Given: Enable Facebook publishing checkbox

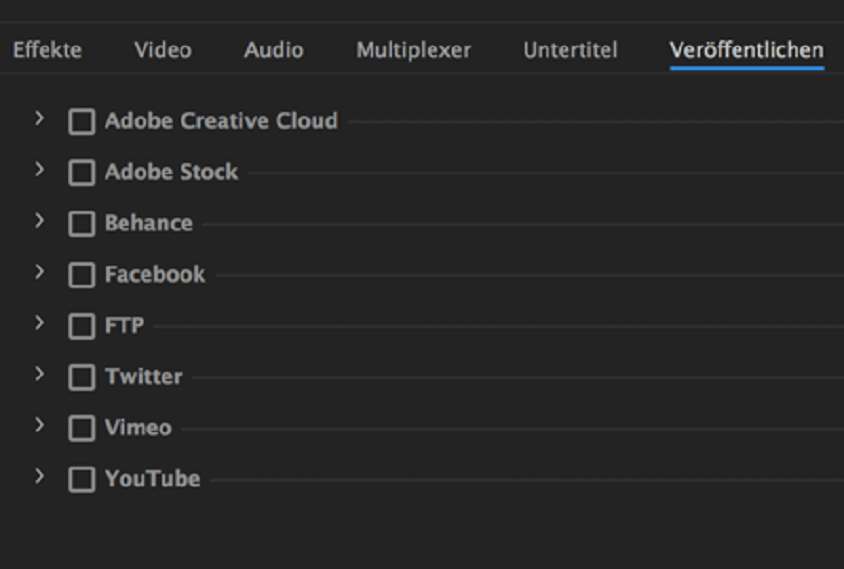Looking at the screenshot, I should click(81, 275).
